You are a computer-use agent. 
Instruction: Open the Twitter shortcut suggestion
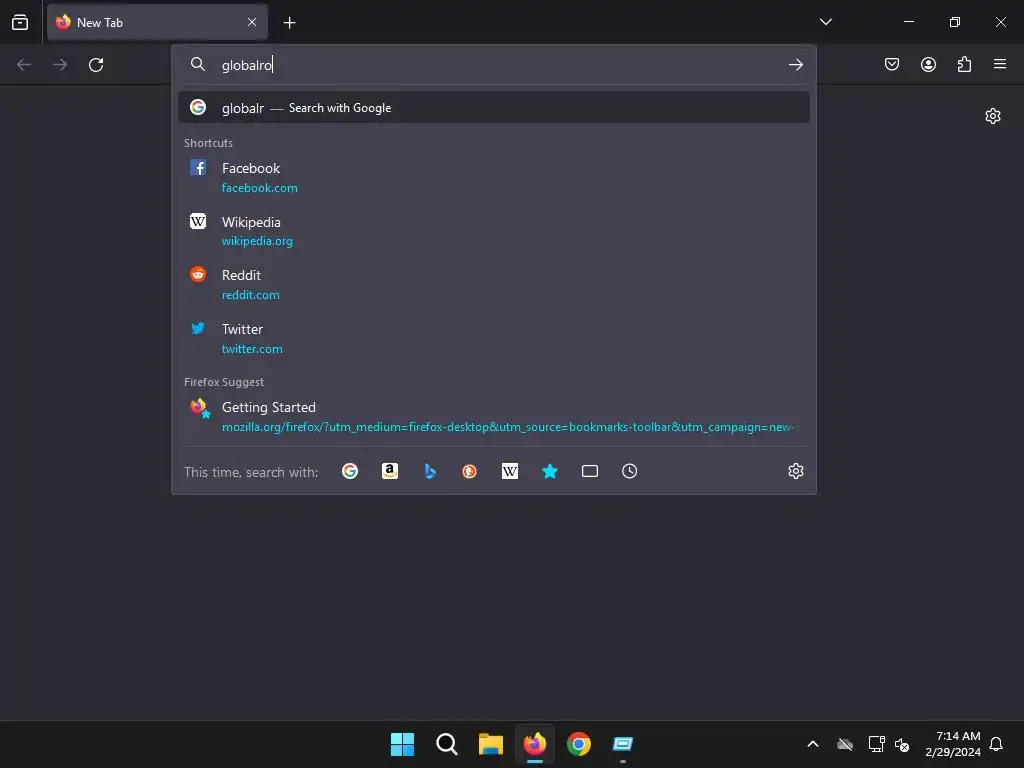click(494, 338)
